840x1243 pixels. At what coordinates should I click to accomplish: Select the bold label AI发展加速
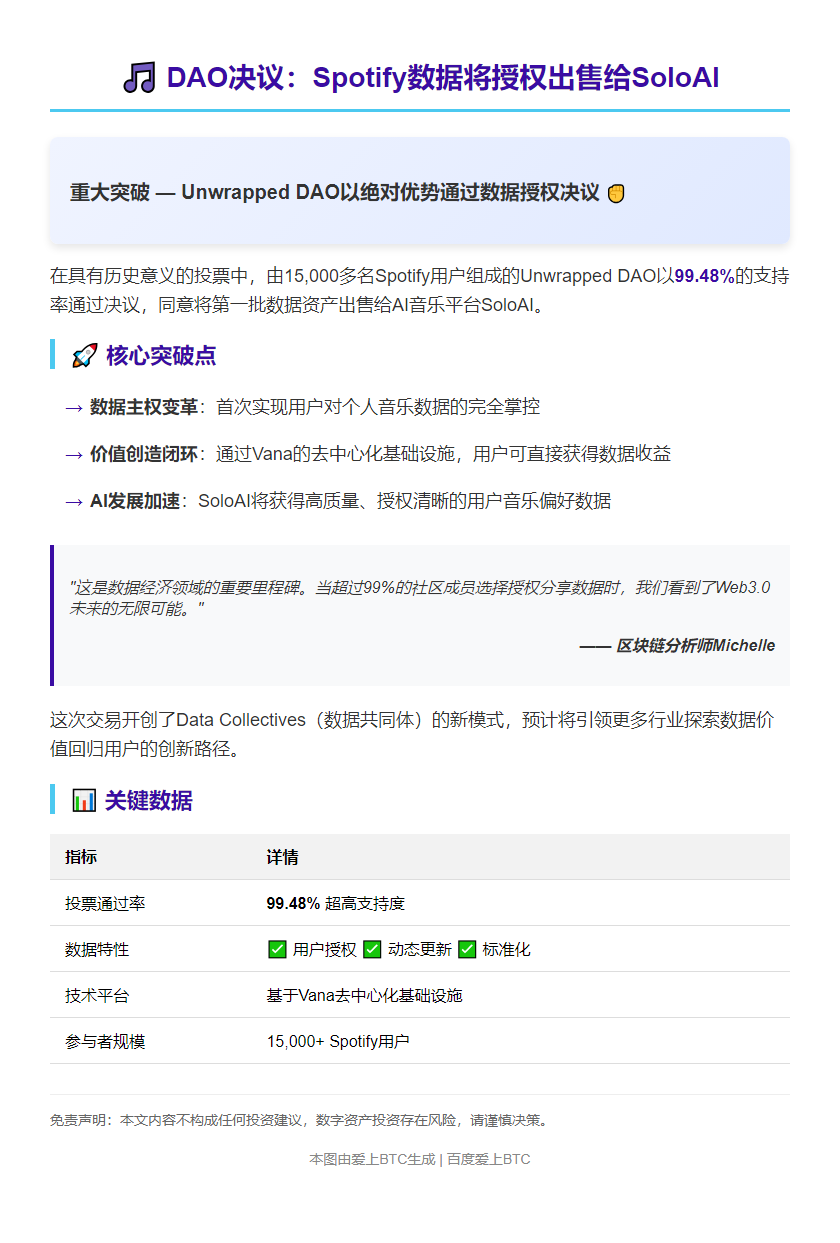pos(135,501)
